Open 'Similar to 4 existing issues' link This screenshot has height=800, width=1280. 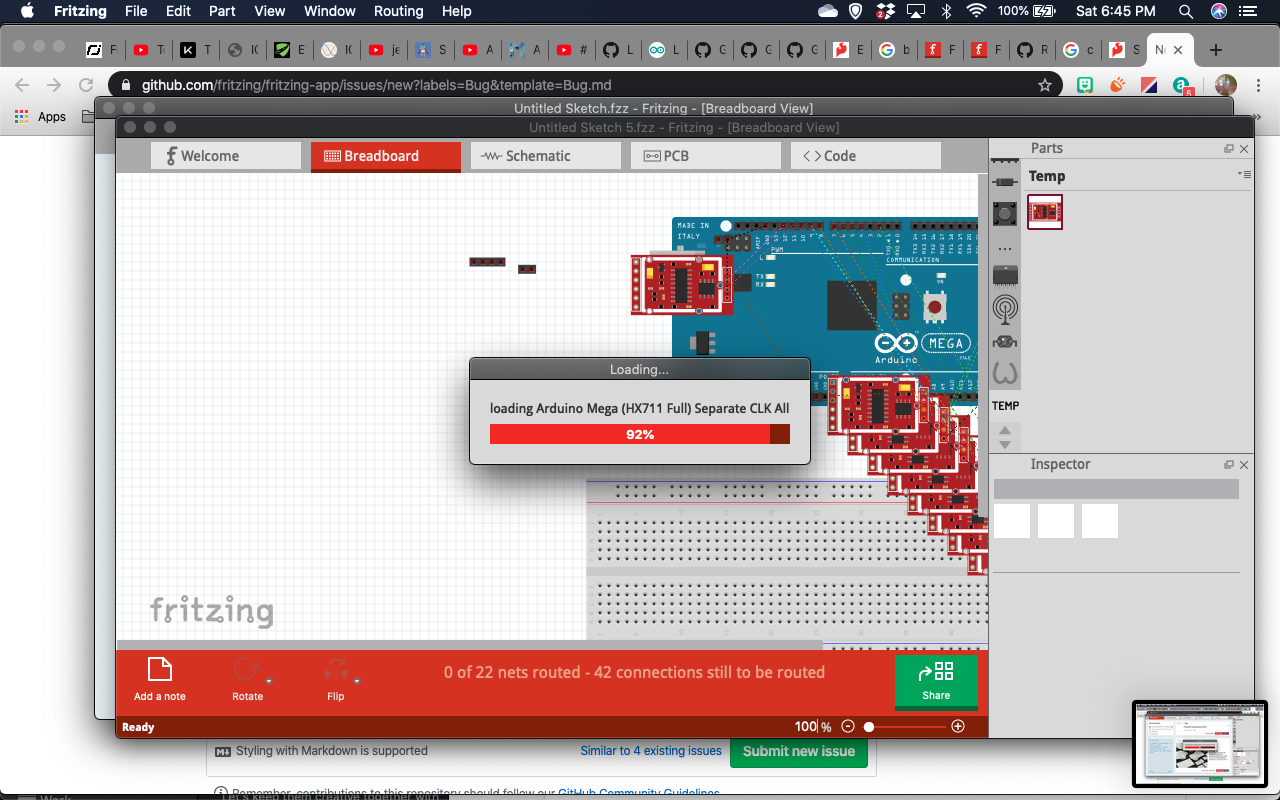[651, 750]
